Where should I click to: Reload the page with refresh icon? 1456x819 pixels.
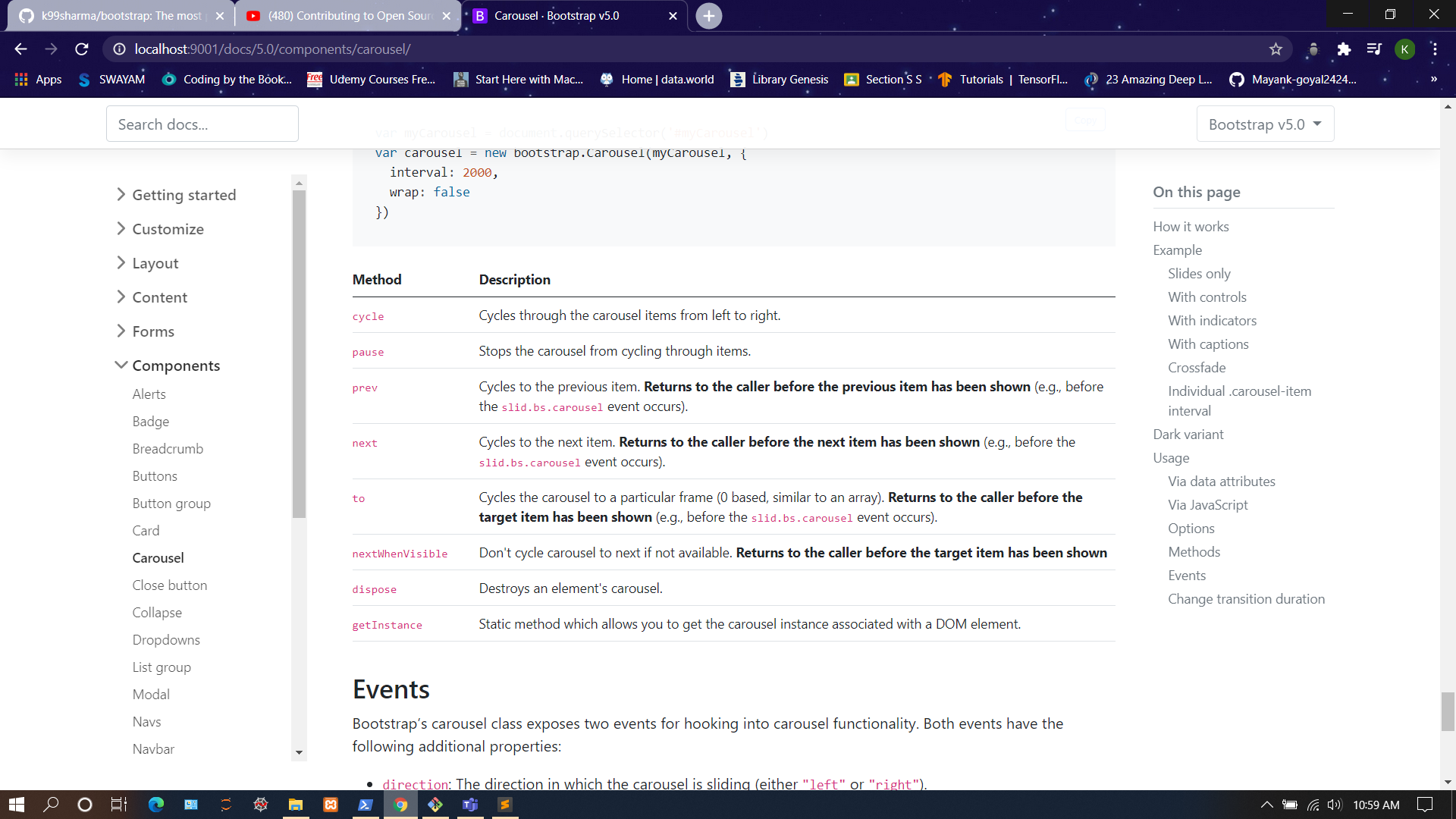[x=82, y=49]
